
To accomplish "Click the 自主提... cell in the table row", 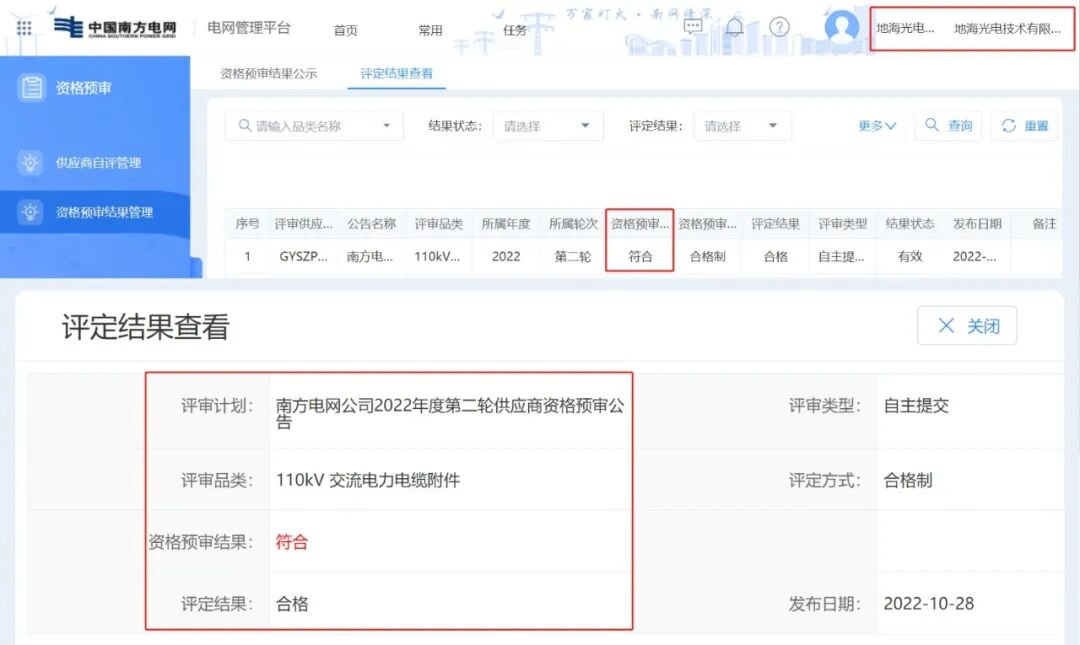I will [841, 256].
